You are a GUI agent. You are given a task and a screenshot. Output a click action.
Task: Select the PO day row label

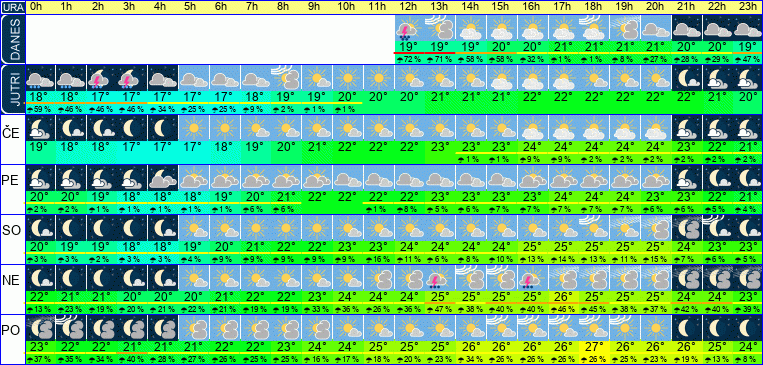(12, 330)
